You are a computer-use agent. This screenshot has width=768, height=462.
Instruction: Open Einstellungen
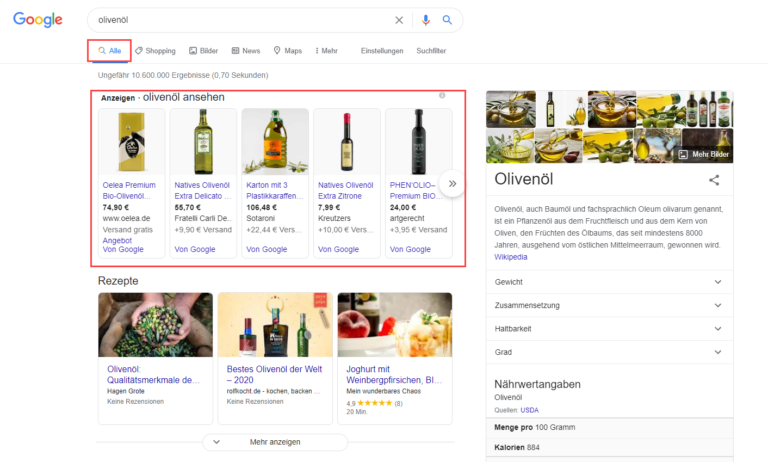coord(382,50)
